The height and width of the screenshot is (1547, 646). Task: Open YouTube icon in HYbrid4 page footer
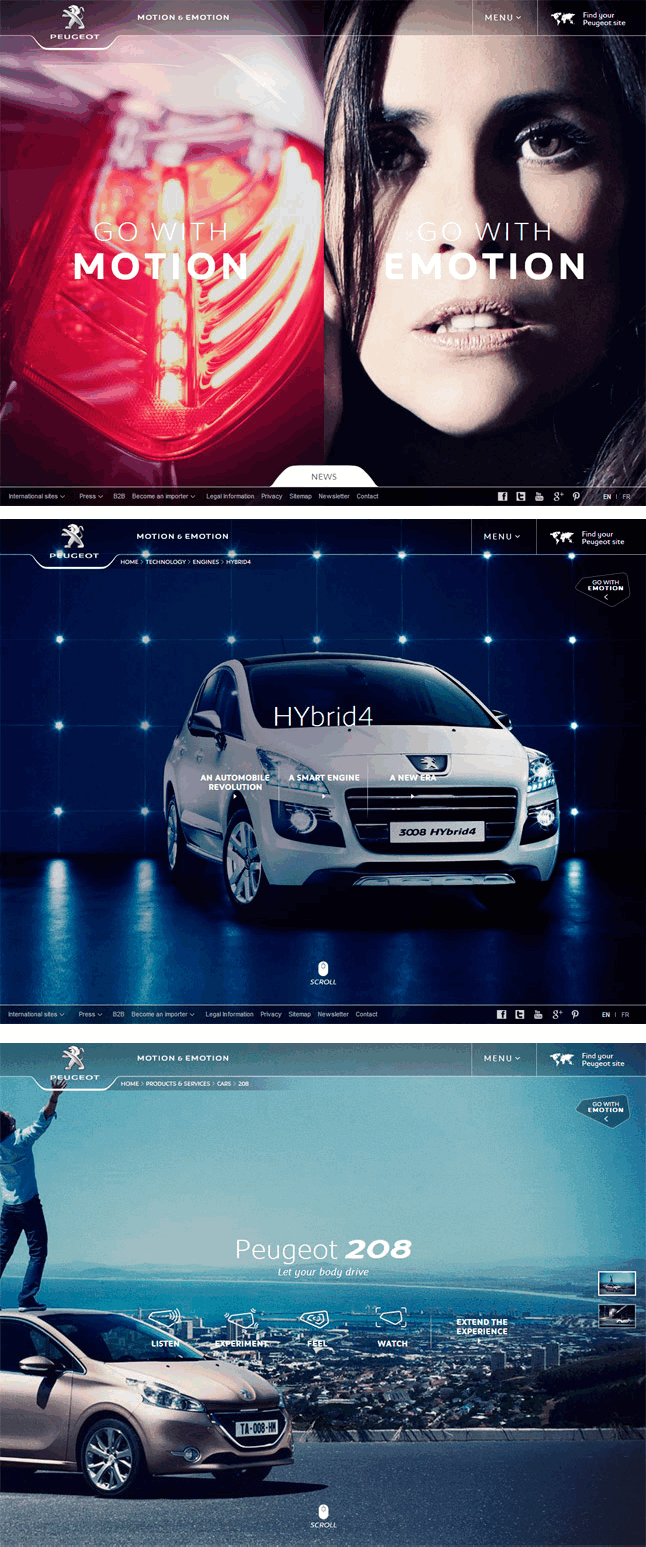(539, 1014)
